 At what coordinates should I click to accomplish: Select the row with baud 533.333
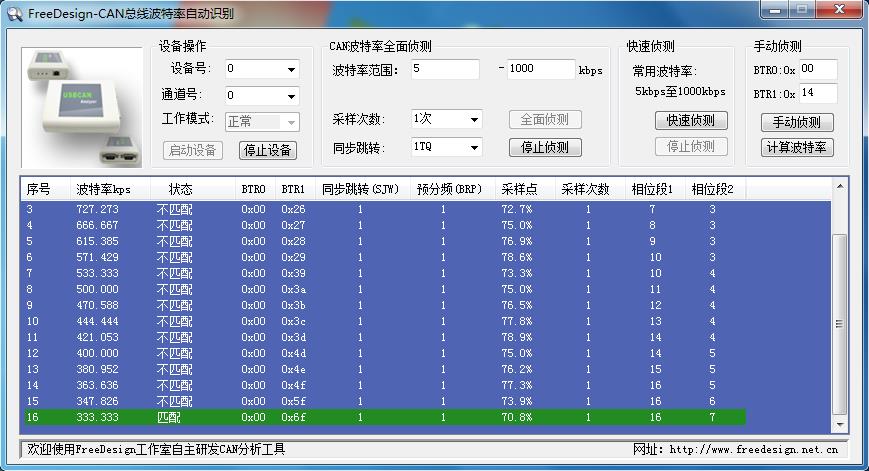coord(384,274)
